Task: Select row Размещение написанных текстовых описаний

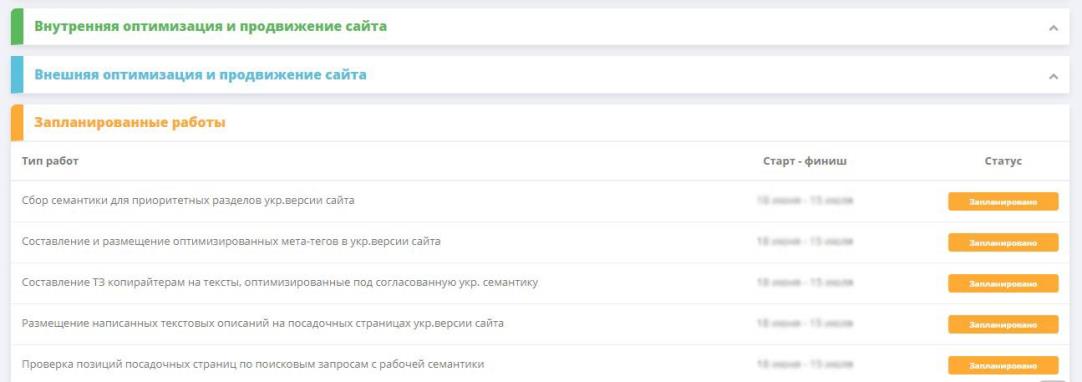Action: (x=540, y=323)
